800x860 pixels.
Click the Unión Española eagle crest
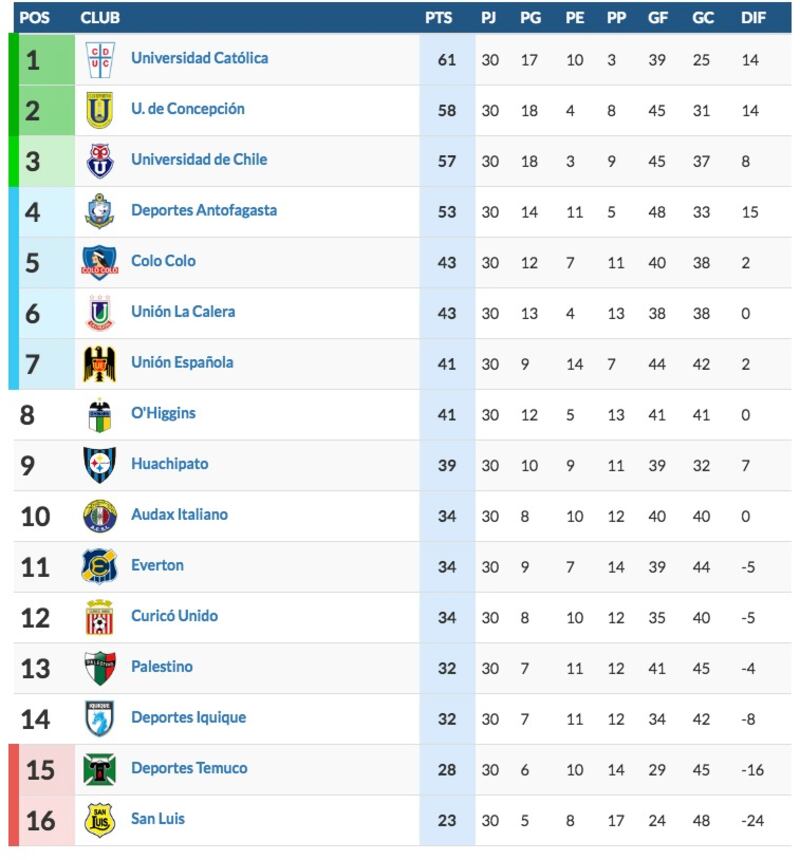coord(100,364)
